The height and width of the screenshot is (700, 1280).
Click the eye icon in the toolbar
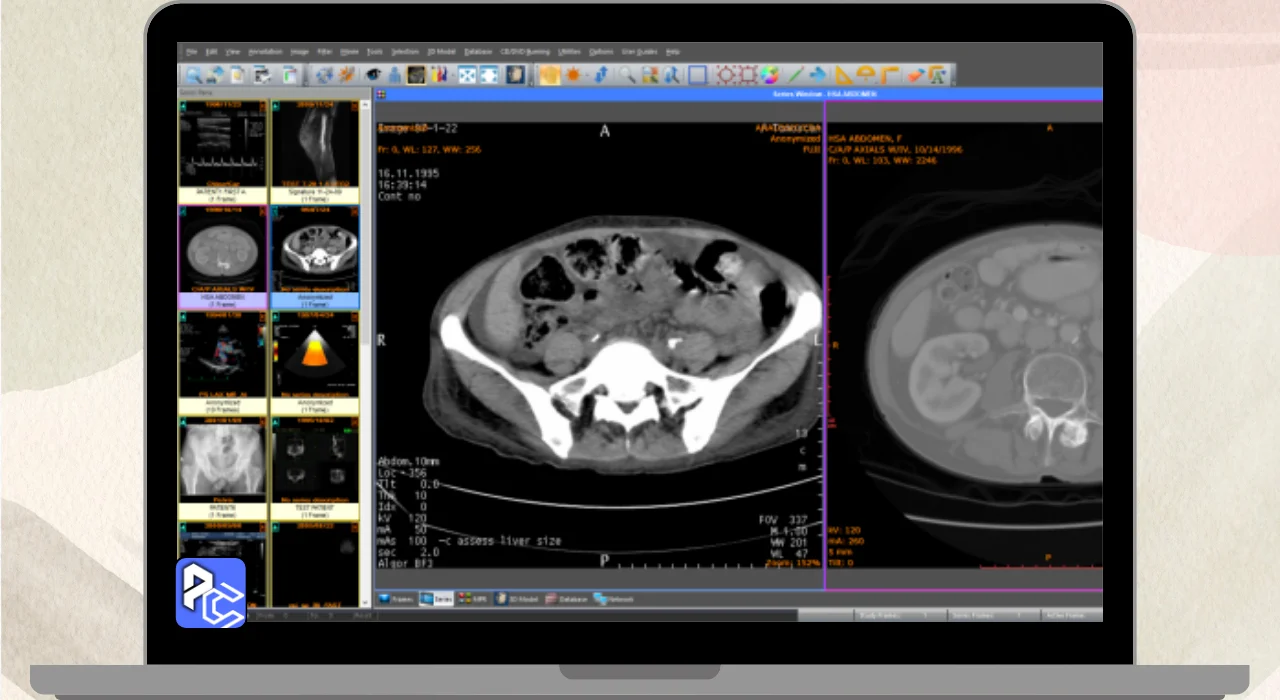(x=373, y=75)
